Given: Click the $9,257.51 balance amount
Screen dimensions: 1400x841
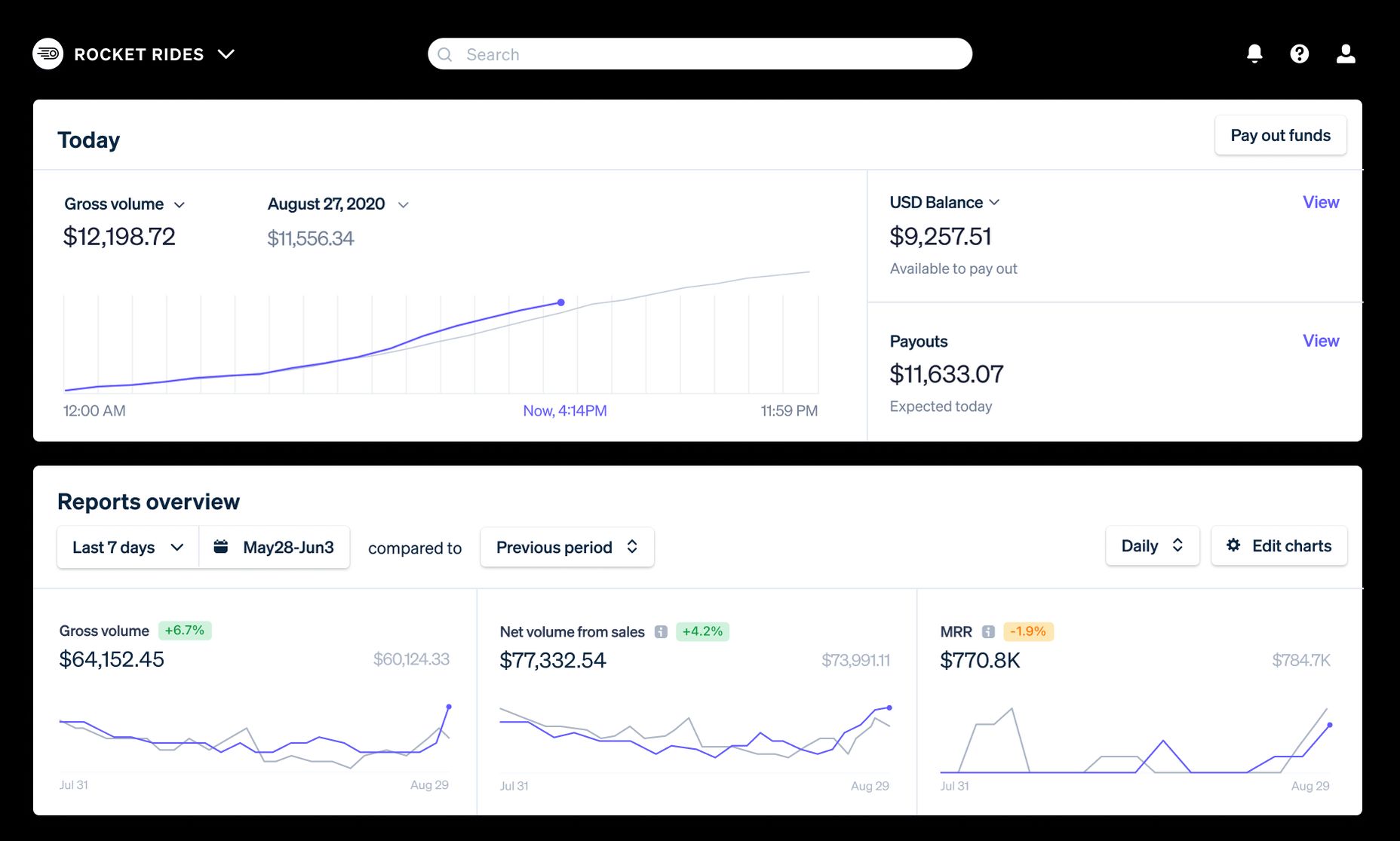Looking at the screenshot, I should 941,236.
